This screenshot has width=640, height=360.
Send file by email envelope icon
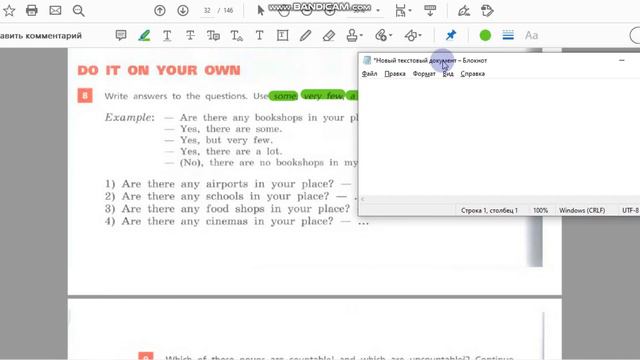pos(55,11)
